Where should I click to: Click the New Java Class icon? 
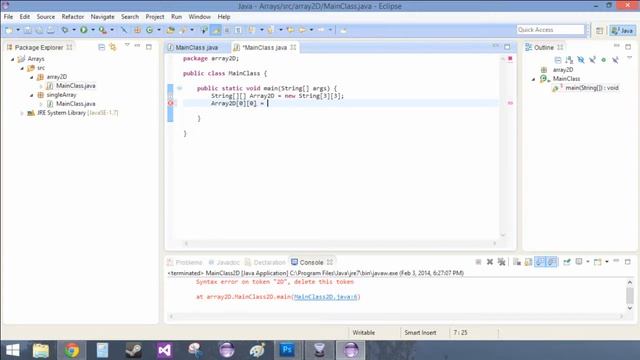click(150, 30)
